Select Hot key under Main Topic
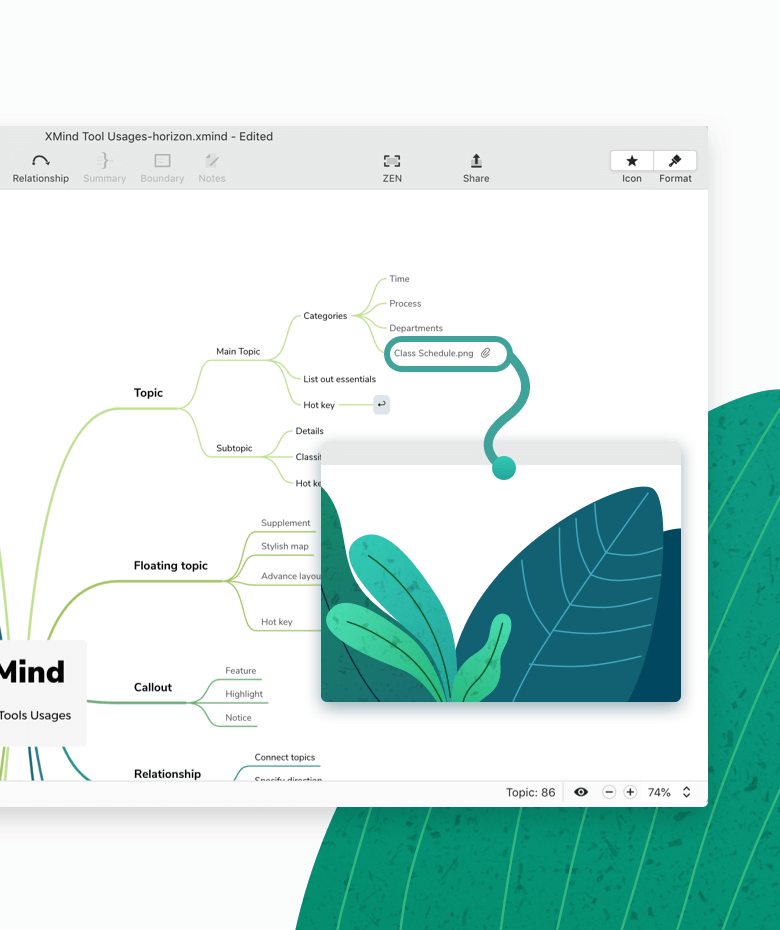 (319, 405)
